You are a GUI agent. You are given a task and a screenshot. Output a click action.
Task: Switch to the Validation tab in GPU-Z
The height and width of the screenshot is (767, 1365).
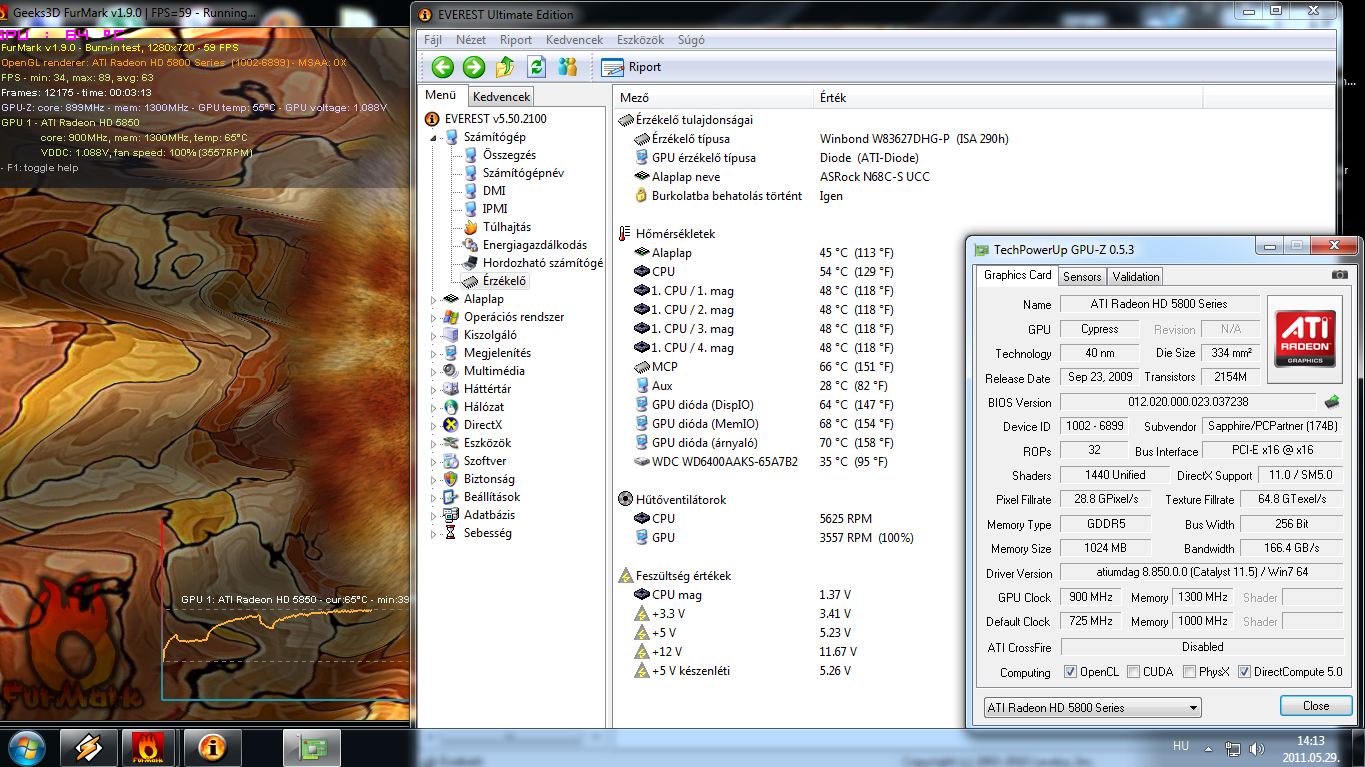(1136, 277)
